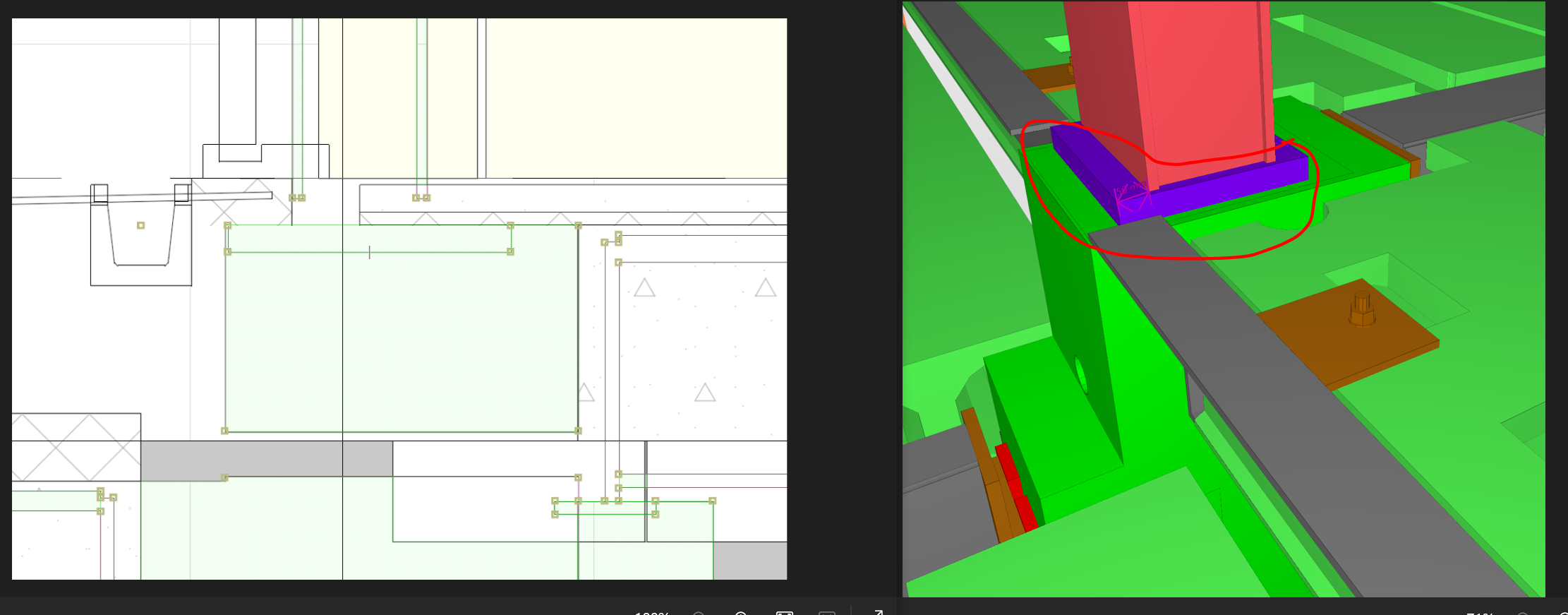Click zoom out icon below left drawing
1568x615 pixels.
699,613
